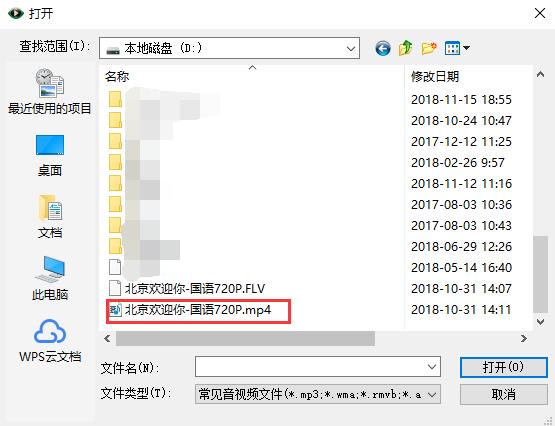The height and width of the screenshot is (426, 555).
Task: Sort by 修改日期 column header
Action: click(x=435, y=76)
